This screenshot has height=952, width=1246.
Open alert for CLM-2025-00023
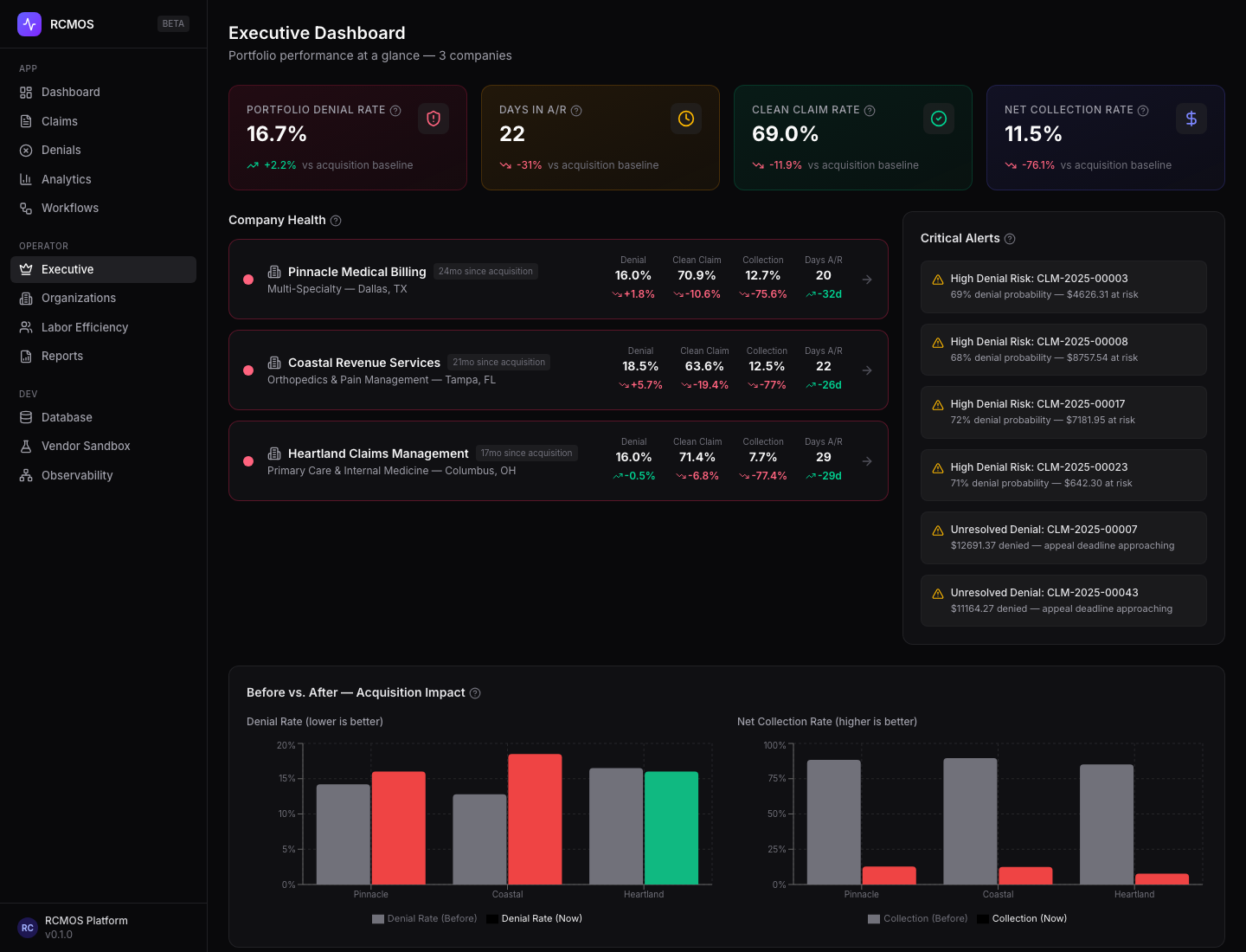pos(1063,475)
